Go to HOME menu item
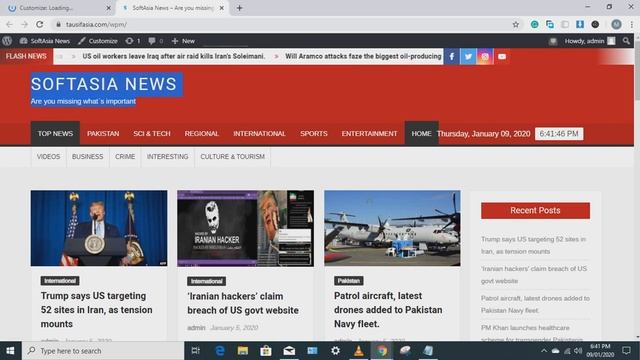The width and height of the screenshot is (640, 360). tap(421, 133)
